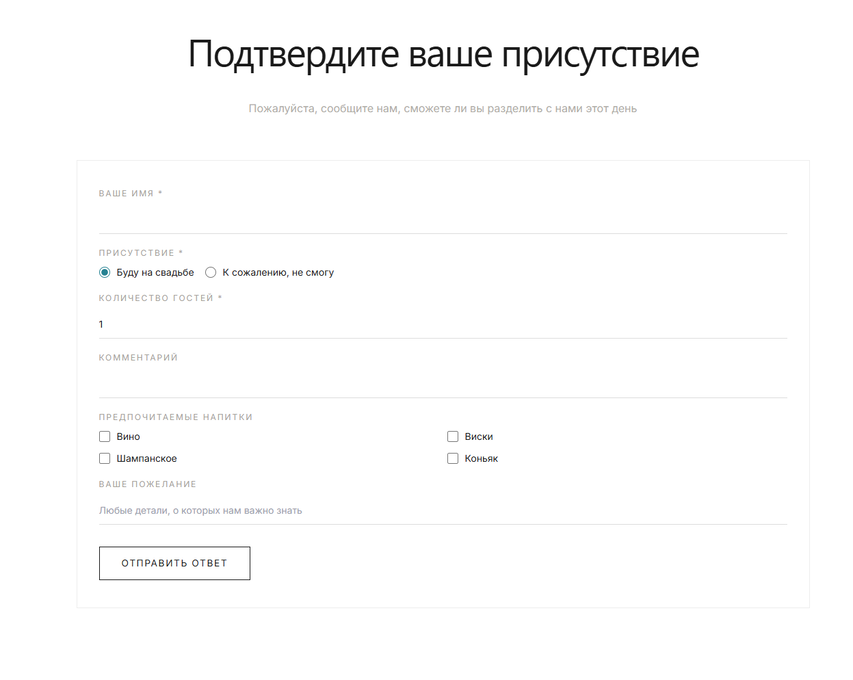This screenshot has height=680, width=853.
Task: Click the wish field with placeholder "Любые детали"
Action: coord(442,510)
